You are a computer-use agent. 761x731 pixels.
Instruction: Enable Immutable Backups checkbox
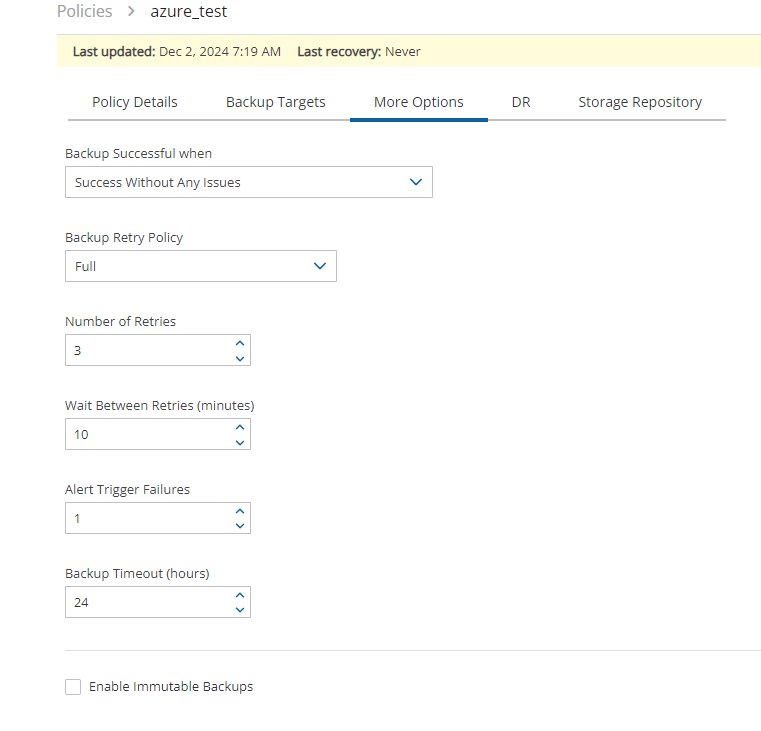(x=73, y=687)
